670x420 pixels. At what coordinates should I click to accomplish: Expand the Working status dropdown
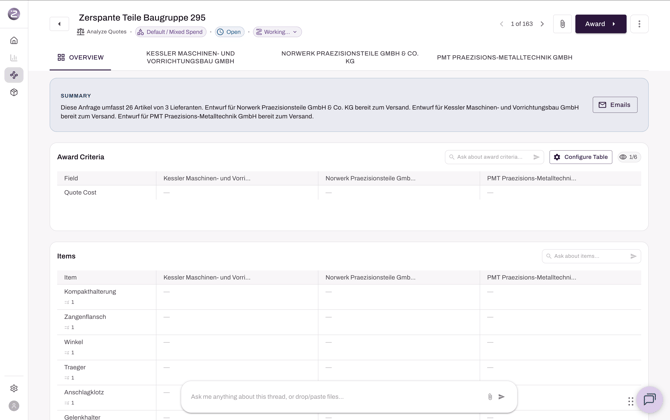[x=277, y=32]
